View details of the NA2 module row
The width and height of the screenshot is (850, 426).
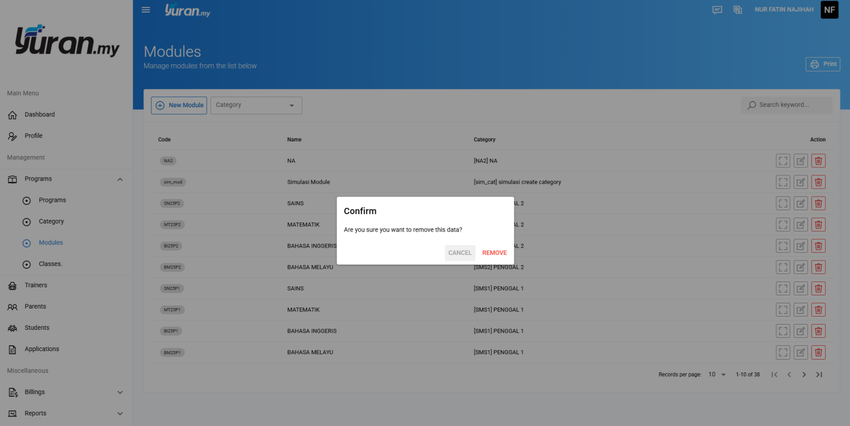(x=783, y=160)
